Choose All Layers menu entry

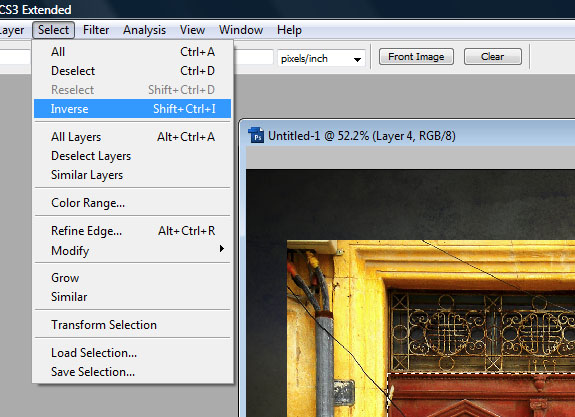tap(132, 137)
